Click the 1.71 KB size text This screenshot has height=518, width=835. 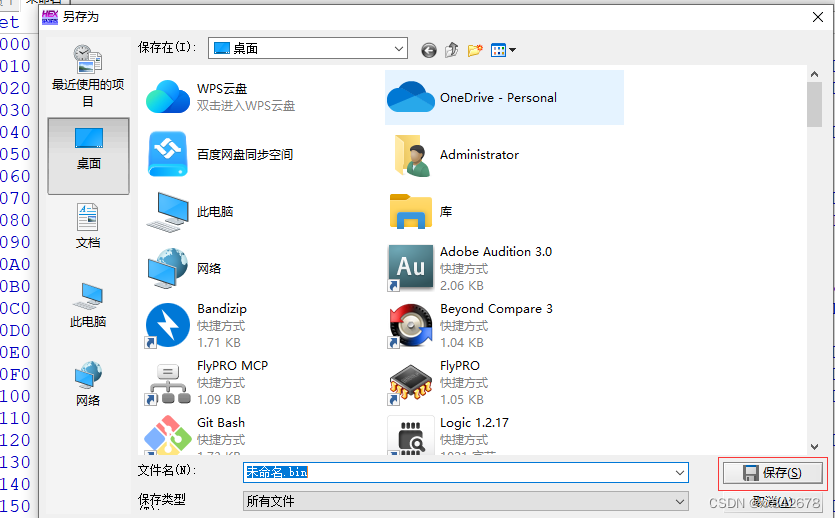218,343
